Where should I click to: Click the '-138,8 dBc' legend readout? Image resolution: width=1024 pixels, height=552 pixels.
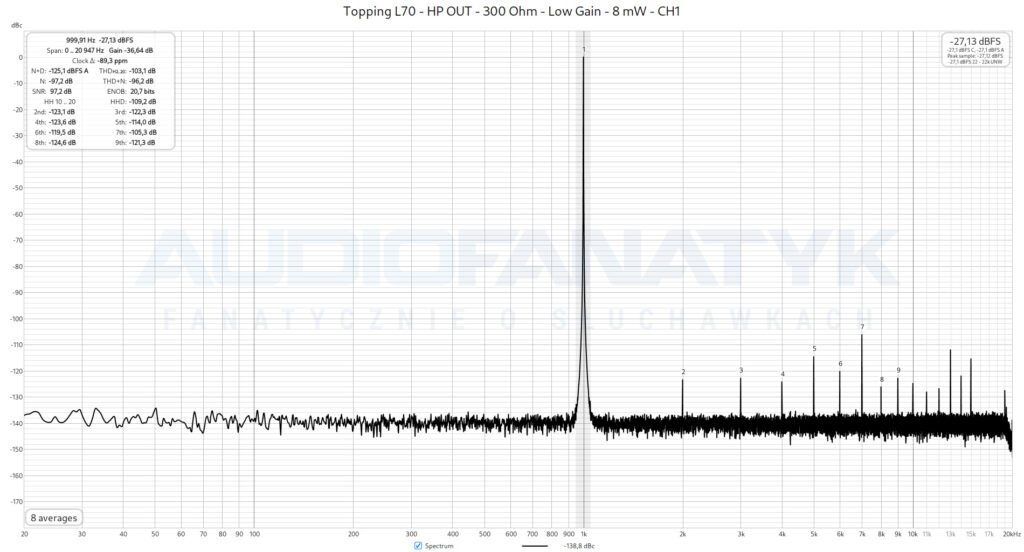pyautogui.click(x=579, y=545)
